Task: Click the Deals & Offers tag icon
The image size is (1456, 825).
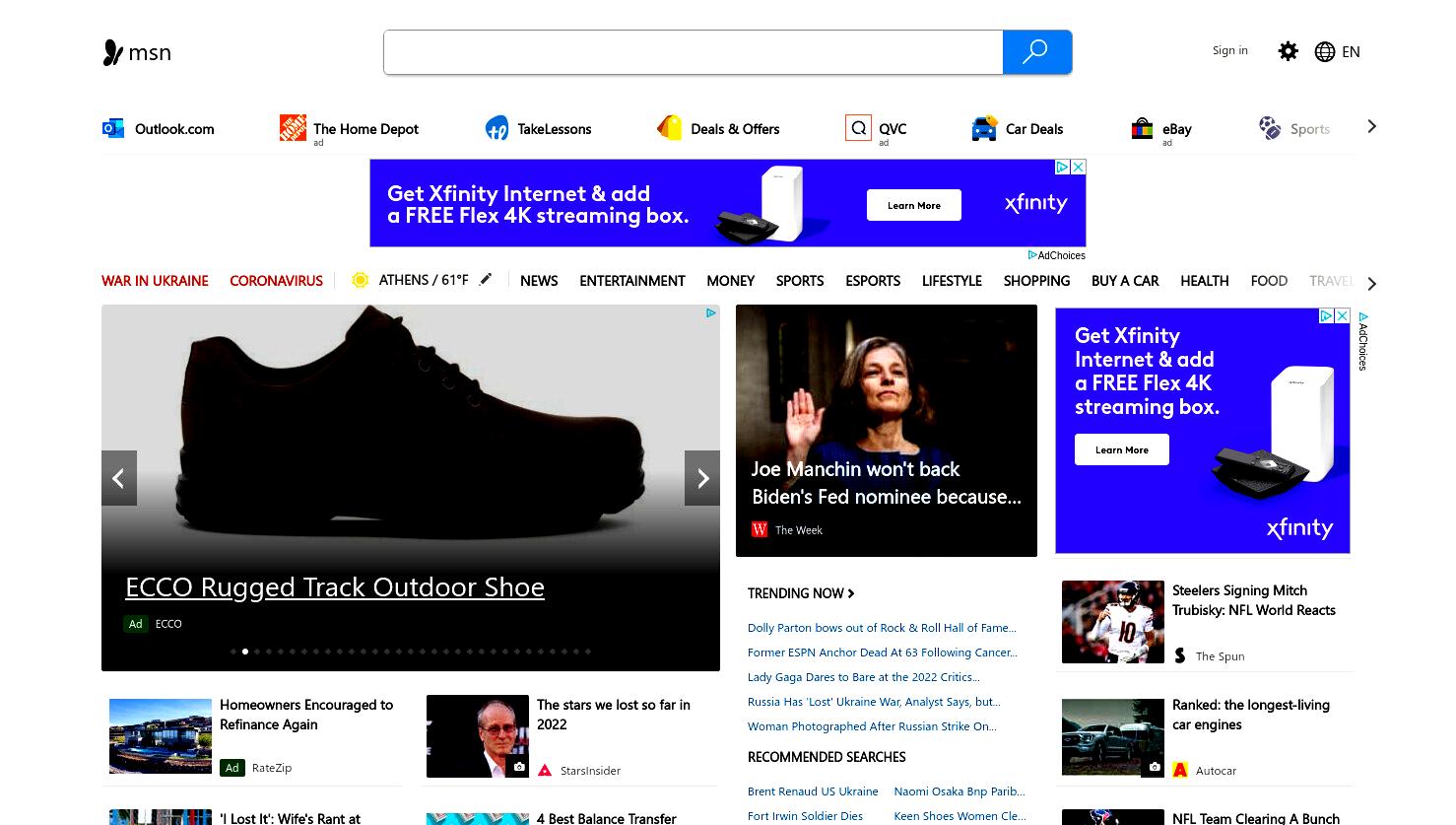Action: (670, 128)
